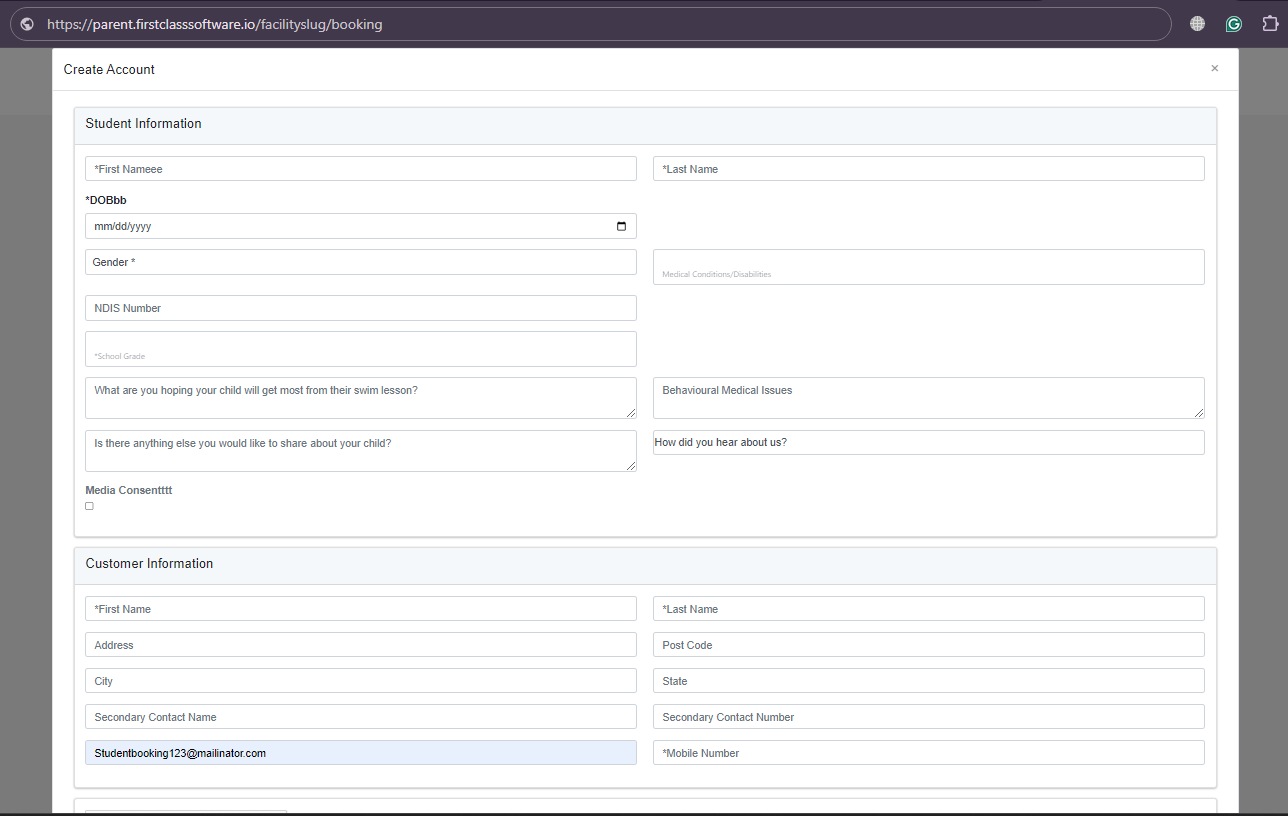This screenshot has height=816, width=1288.
Task: Open the translate globe icon in browser toolbar
Action: click(x=1197, y=24)
